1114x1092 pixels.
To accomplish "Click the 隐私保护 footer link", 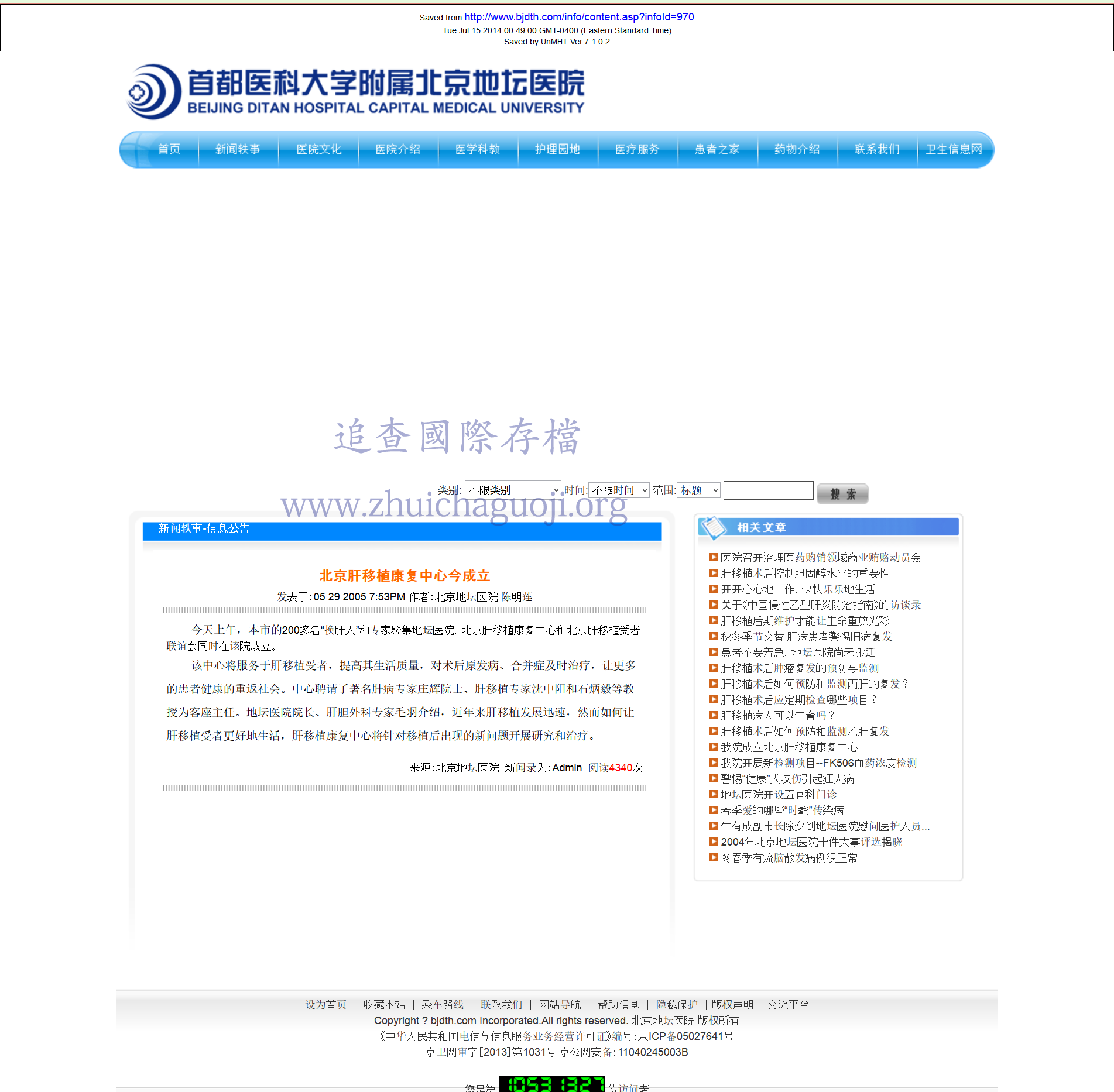I will [677, 1005].
